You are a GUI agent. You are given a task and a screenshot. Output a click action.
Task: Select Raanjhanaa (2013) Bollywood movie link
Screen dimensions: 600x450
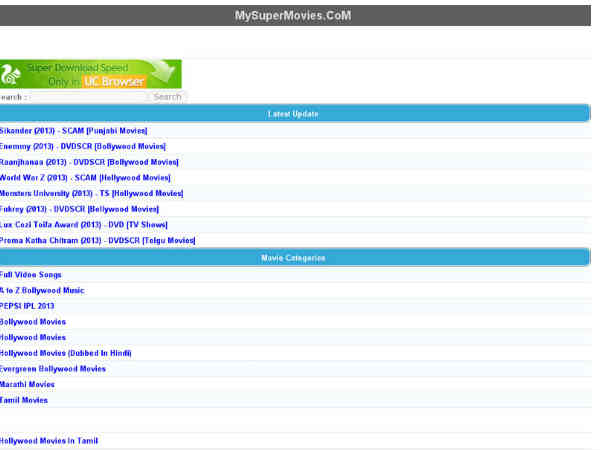pyautogui.click(x=89, y=161)
